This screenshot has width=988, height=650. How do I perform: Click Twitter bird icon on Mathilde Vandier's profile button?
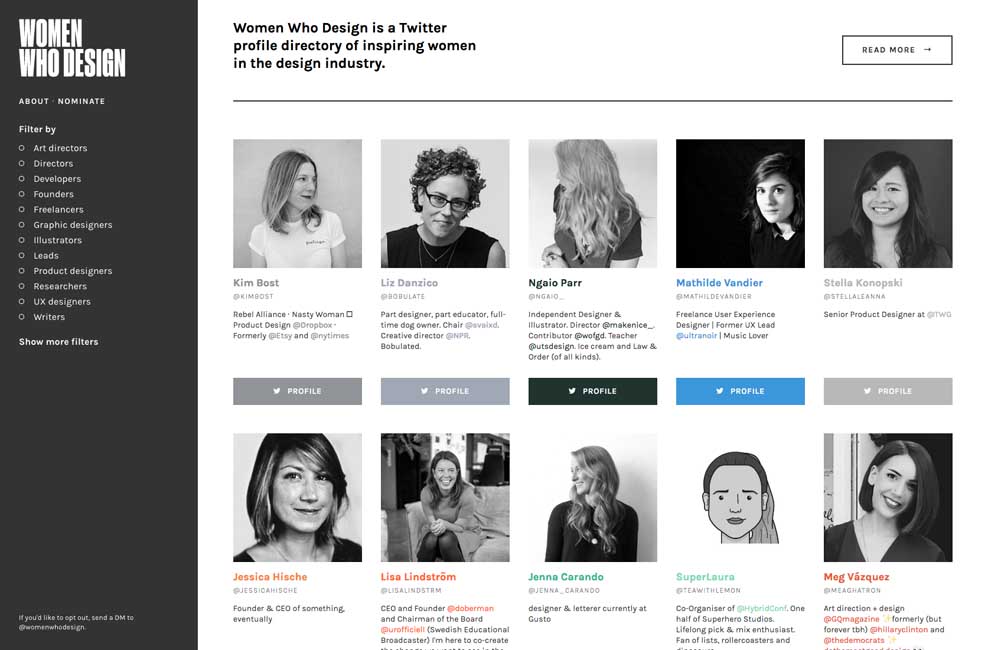tap(720, 391)
